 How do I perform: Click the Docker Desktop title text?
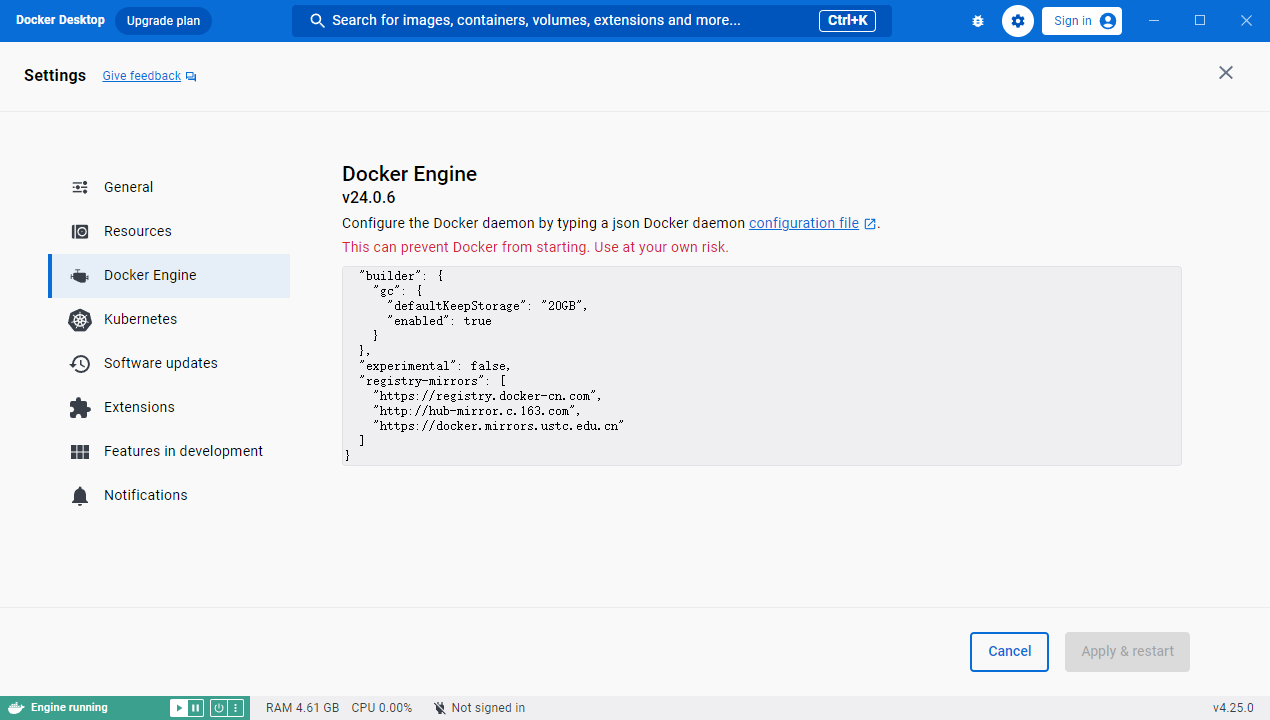coord(60,20)
